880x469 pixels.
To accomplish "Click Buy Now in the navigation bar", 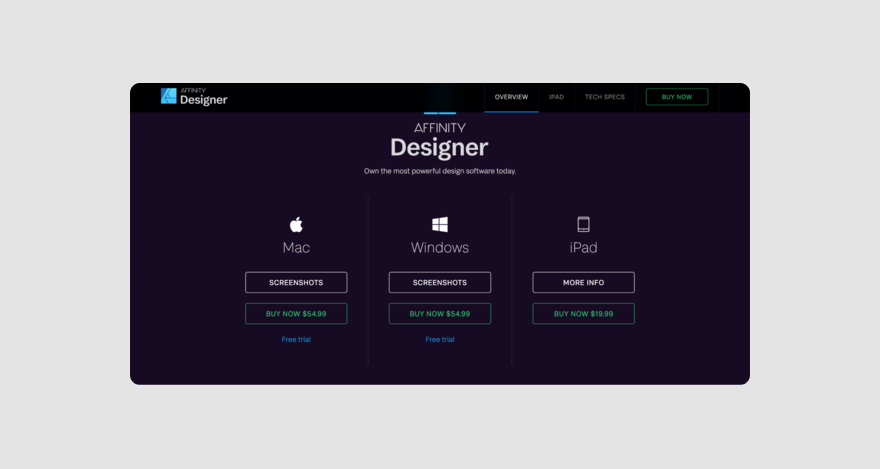I will [677, 97].
